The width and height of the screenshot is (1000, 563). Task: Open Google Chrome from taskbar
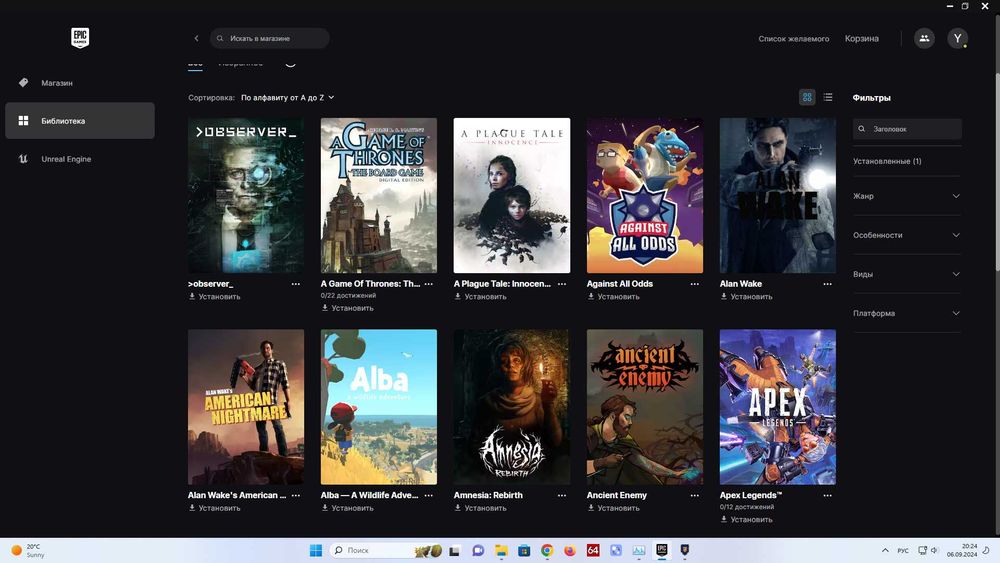pyautogui.click(x=547, y=550)
